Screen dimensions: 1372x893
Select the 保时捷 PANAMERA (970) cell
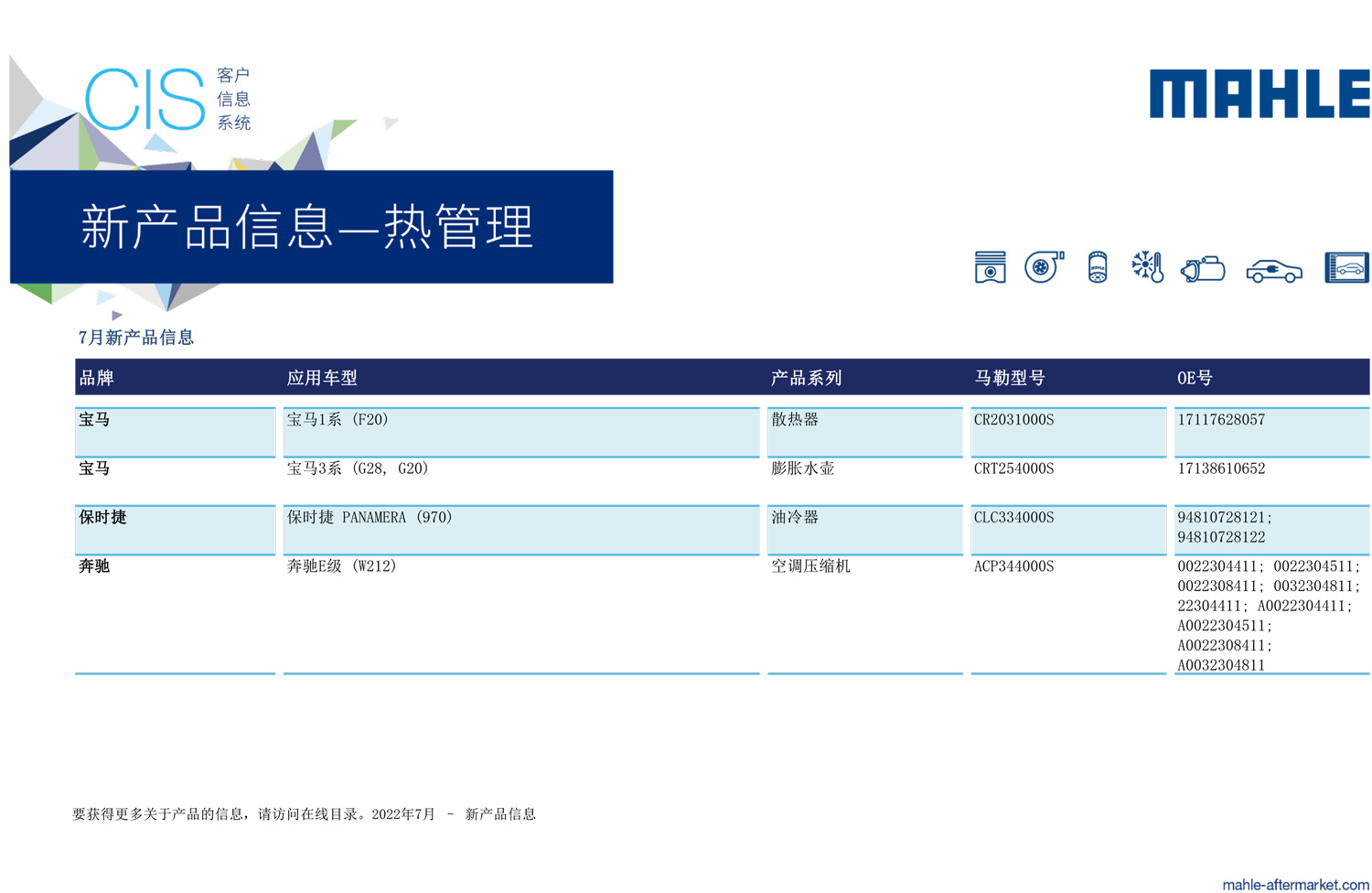[521, 530]
